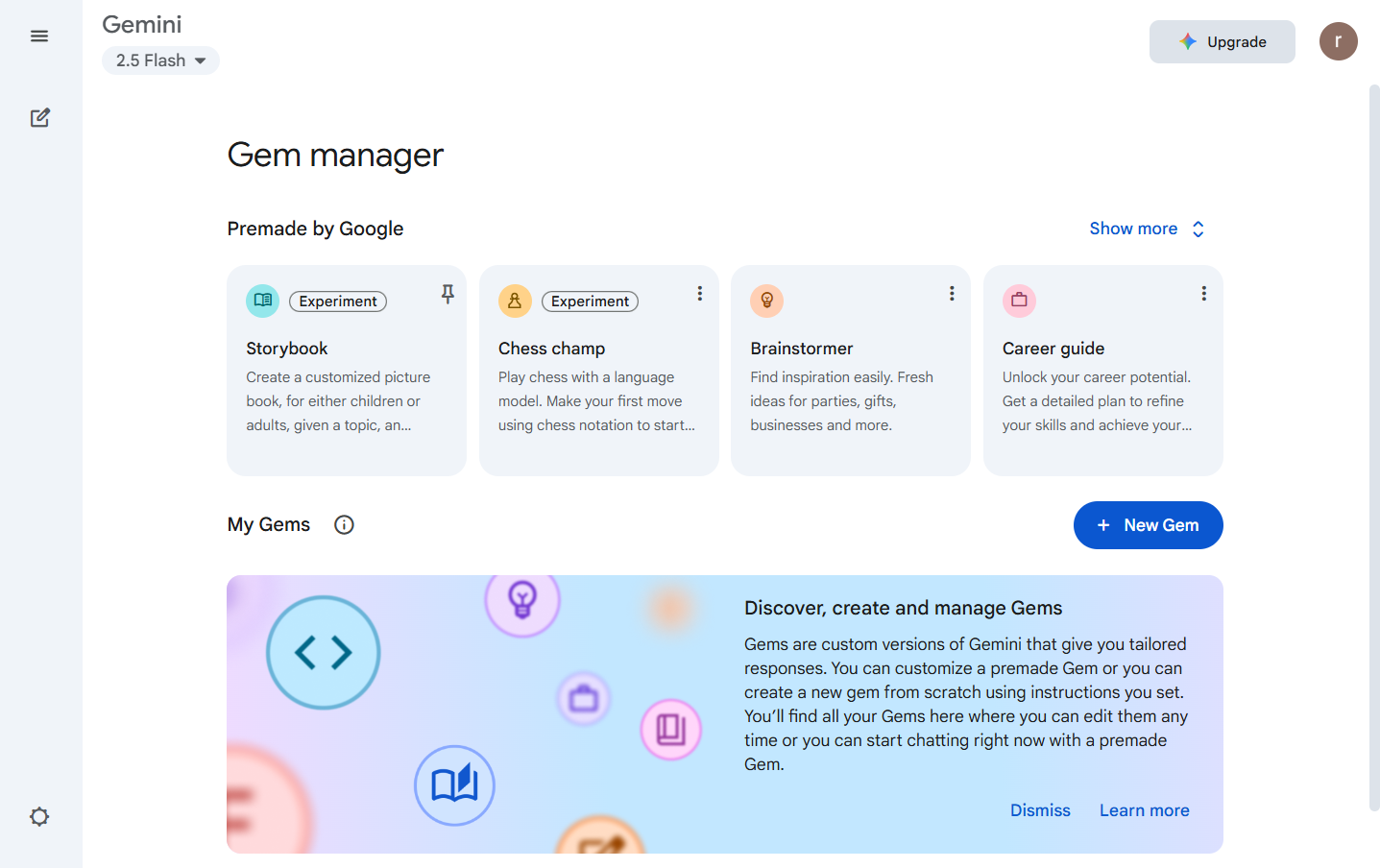Create a New Gem
Viewport: 1380px width, 868px height.
coord(1148,525)
